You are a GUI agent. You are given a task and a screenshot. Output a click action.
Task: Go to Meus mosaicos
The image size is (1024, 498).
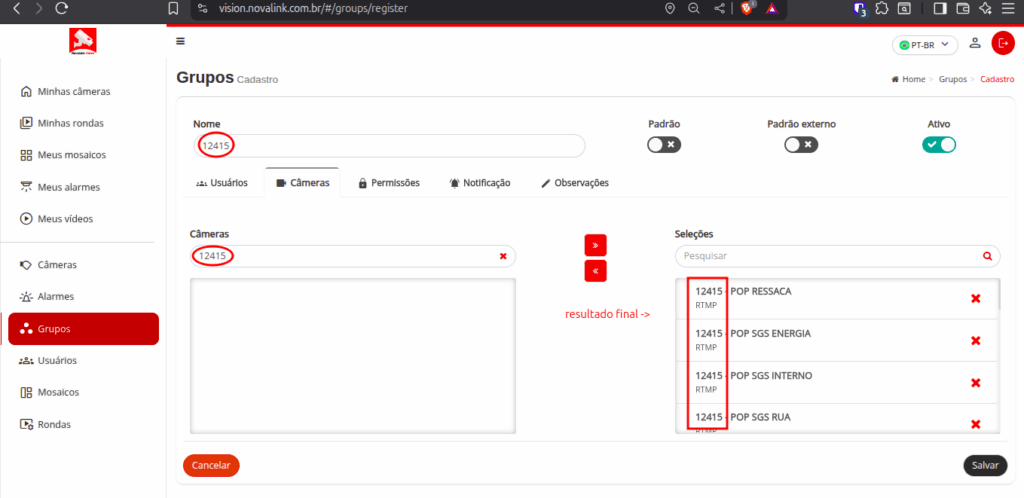tap(83, 155)
